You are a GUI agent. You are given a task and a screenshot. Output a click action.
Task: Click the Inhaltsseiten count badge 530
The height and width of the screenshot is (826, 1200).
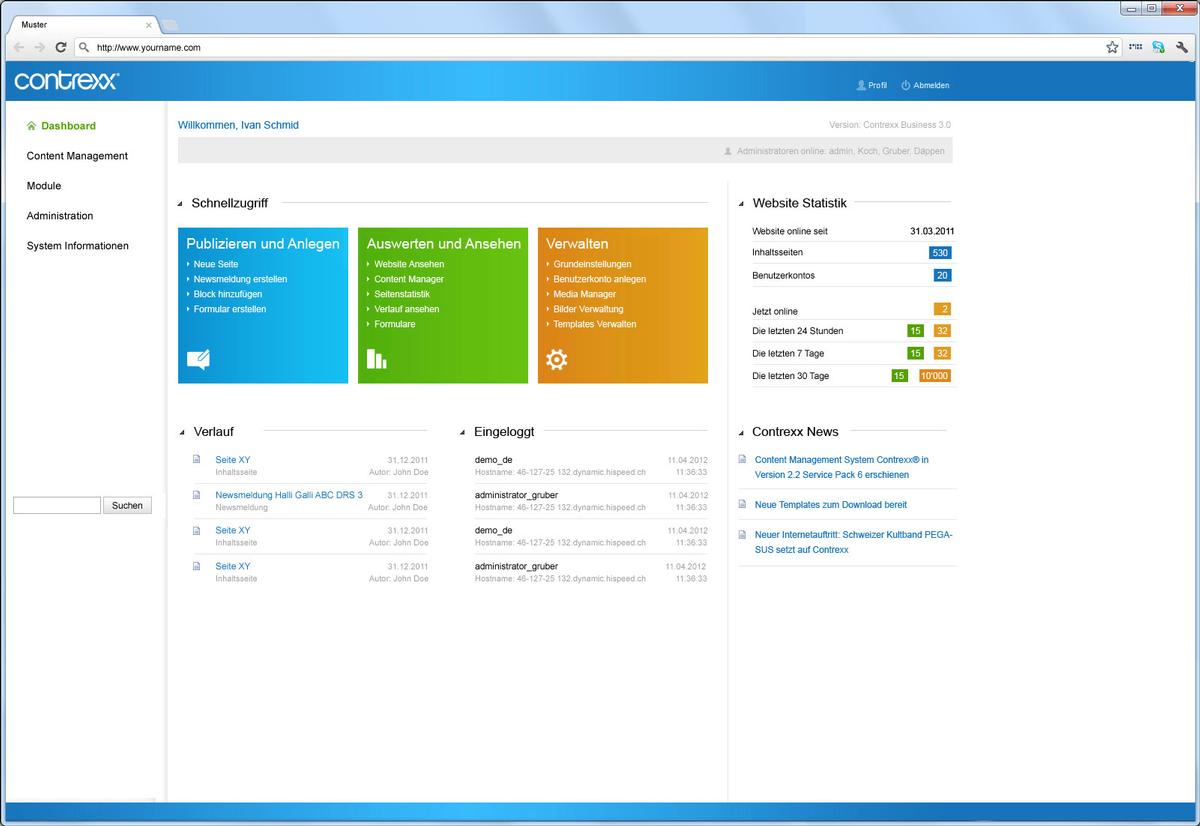click(939, 253)
